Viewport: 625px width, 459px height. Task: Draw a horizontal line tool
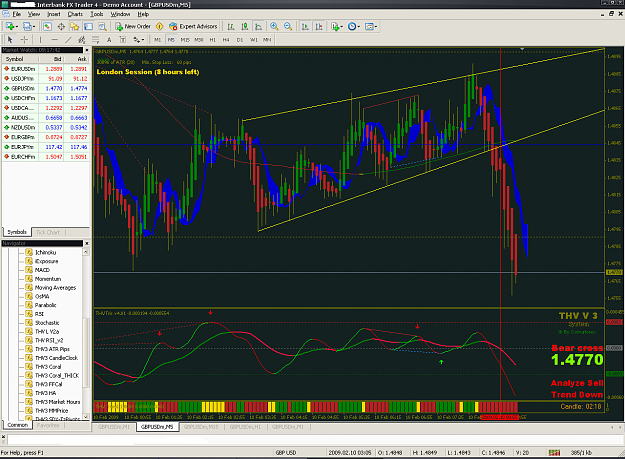[55, 39]
